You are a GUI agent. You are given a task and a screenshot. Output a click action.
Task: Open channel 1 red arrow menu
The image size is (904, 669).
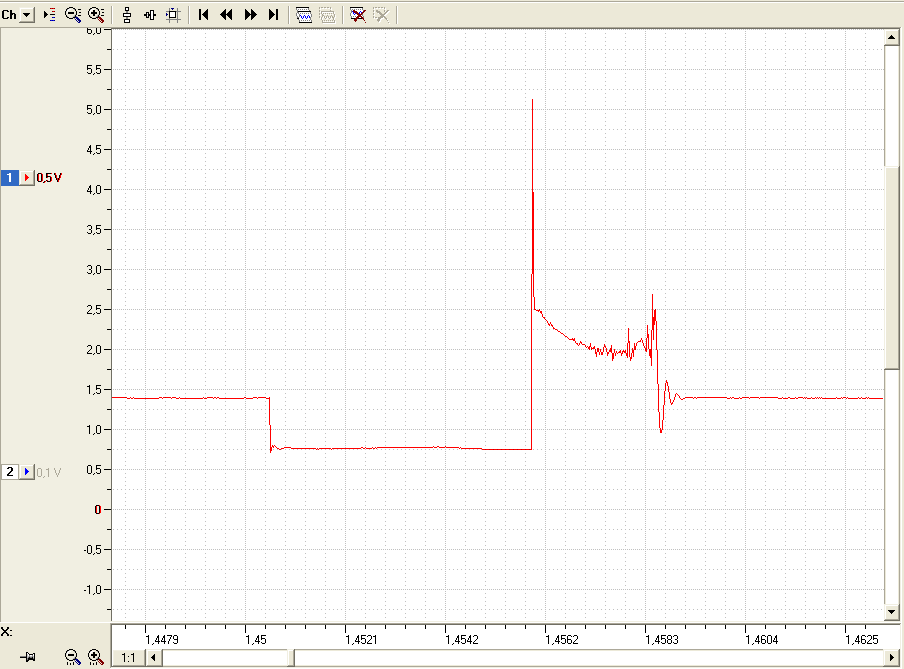[27, 178]
